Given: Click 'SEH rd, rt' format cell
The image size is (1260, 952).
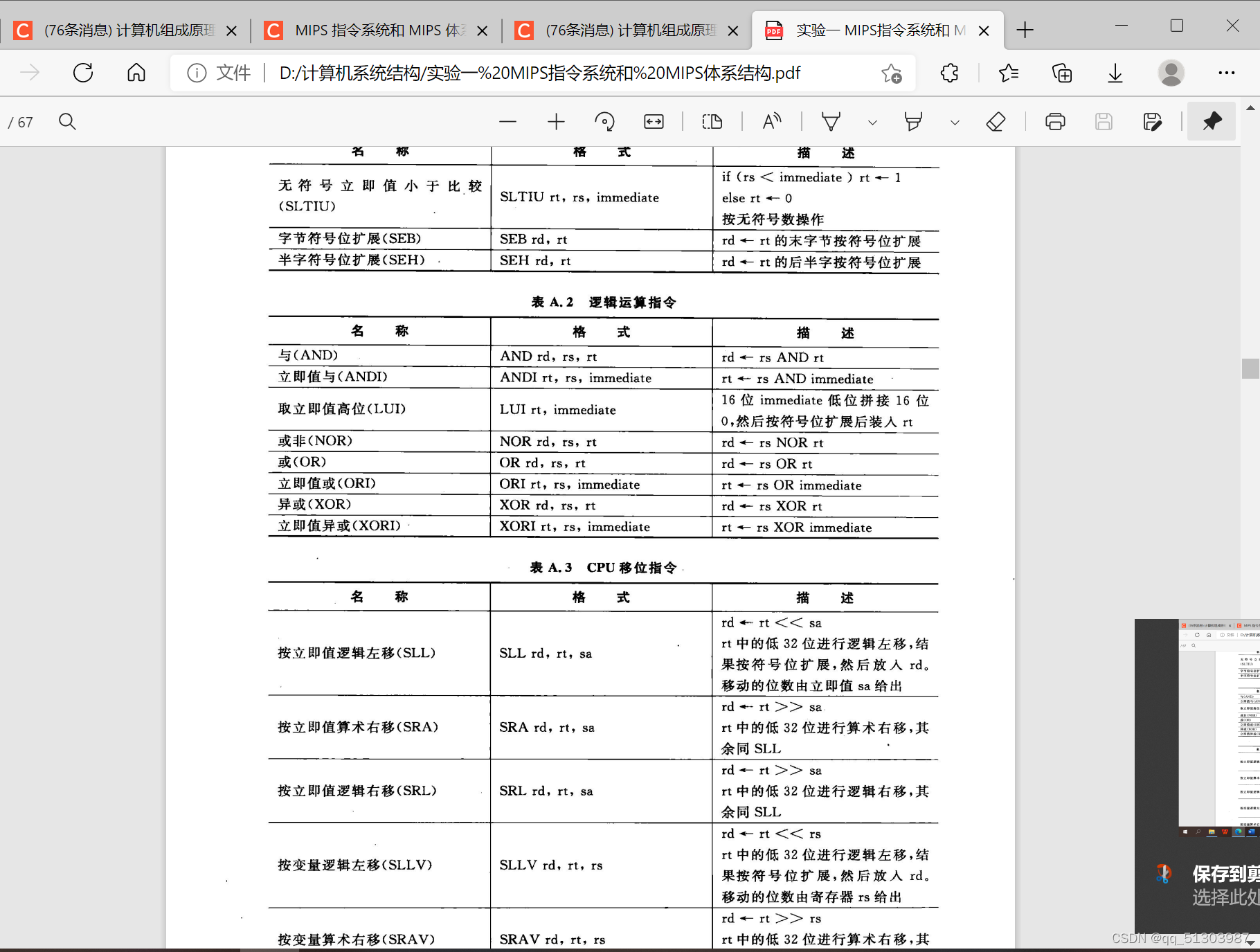Looking at the screenshot, I should tap(535, 261).
